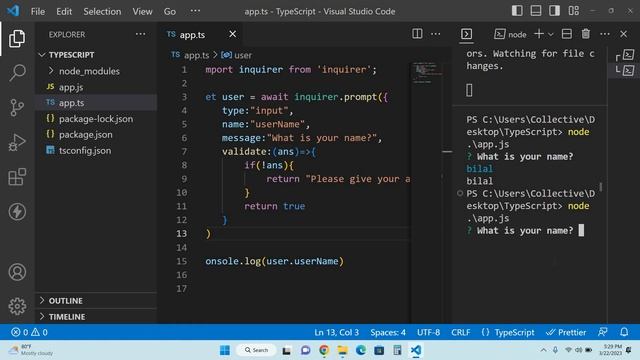This screenshot has width=640, height=360.
Task: Open Google Chrome from the taskbar
Action: pyautogui.click(x=324, y=350)
